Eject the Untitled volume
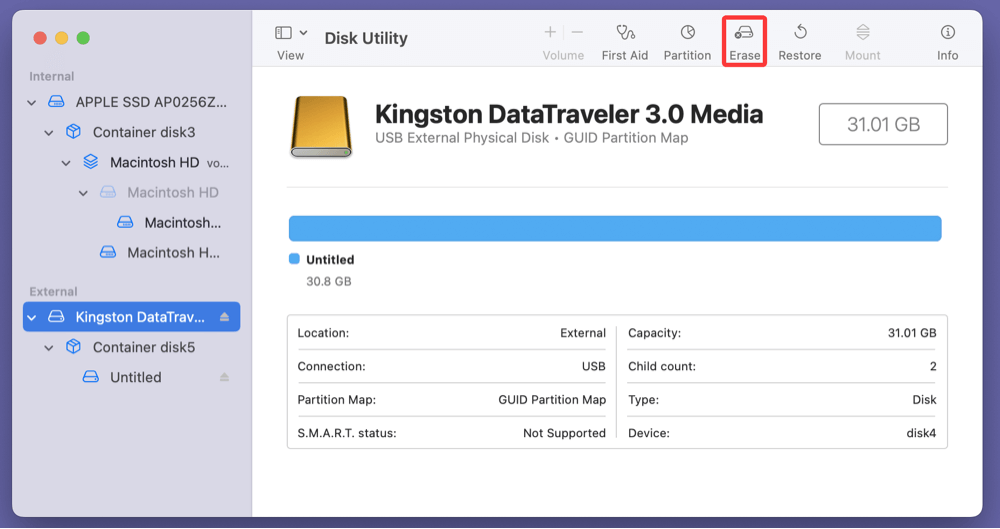This screenshot has height=529, width=1000. [x=224, y=377]
